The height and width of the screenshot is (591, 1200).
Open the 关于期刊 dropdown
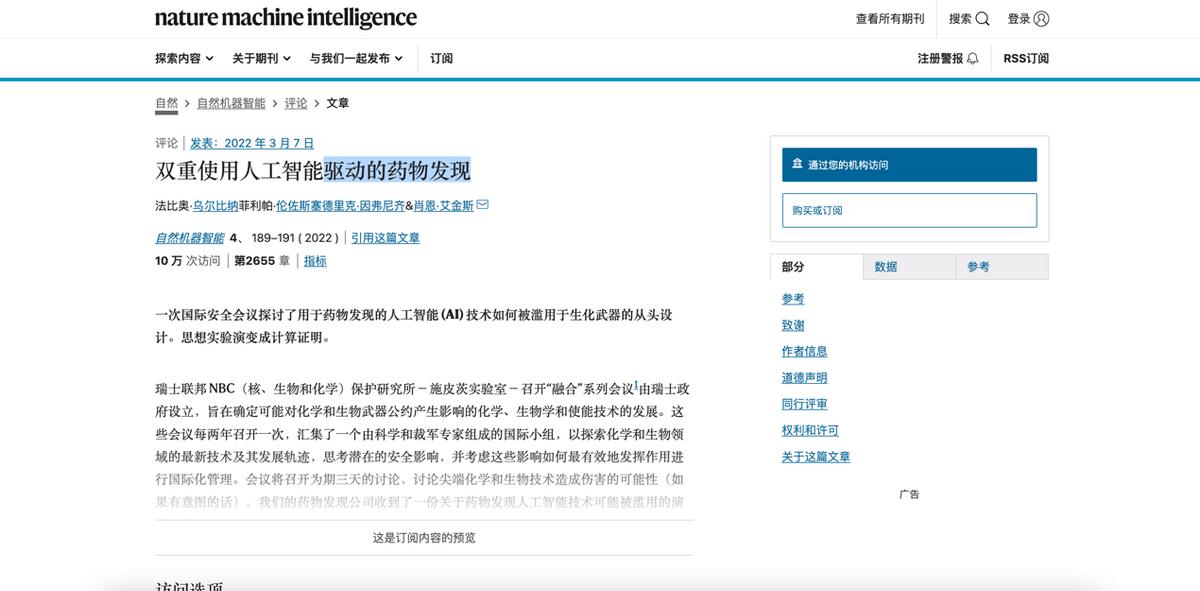point(260,58)
